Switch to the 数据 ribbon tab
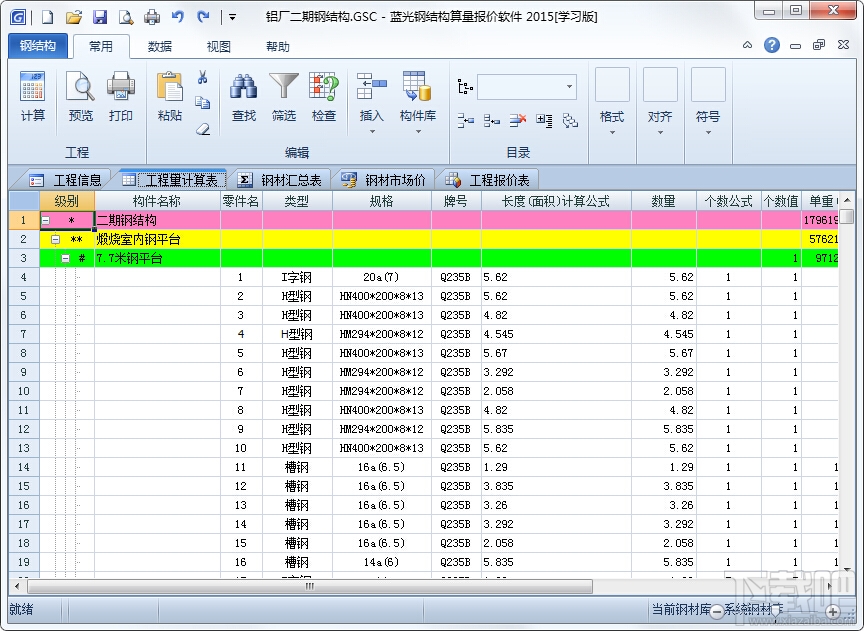Image resolution: width=864 pixels, height=631 pixels. pos(160,46)
